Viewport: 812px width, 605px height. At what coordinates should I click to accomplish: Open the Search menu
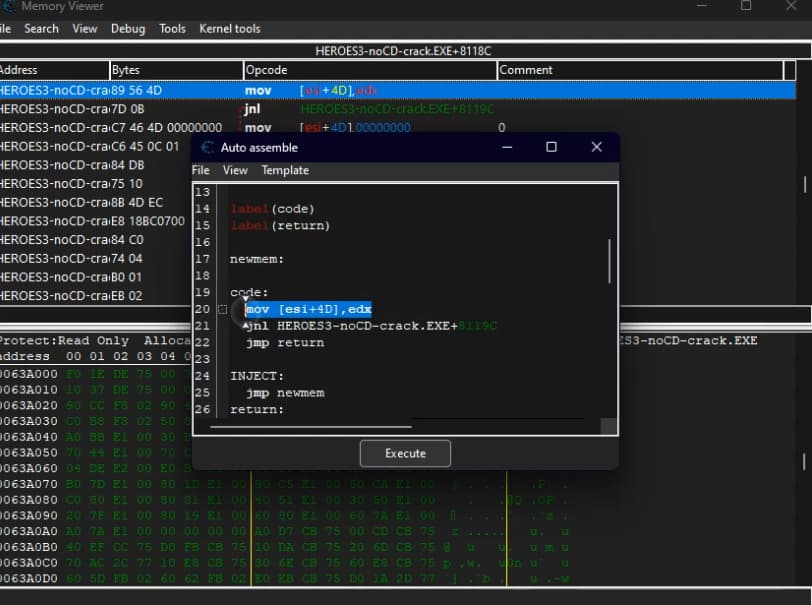click(x=41, y=29)
